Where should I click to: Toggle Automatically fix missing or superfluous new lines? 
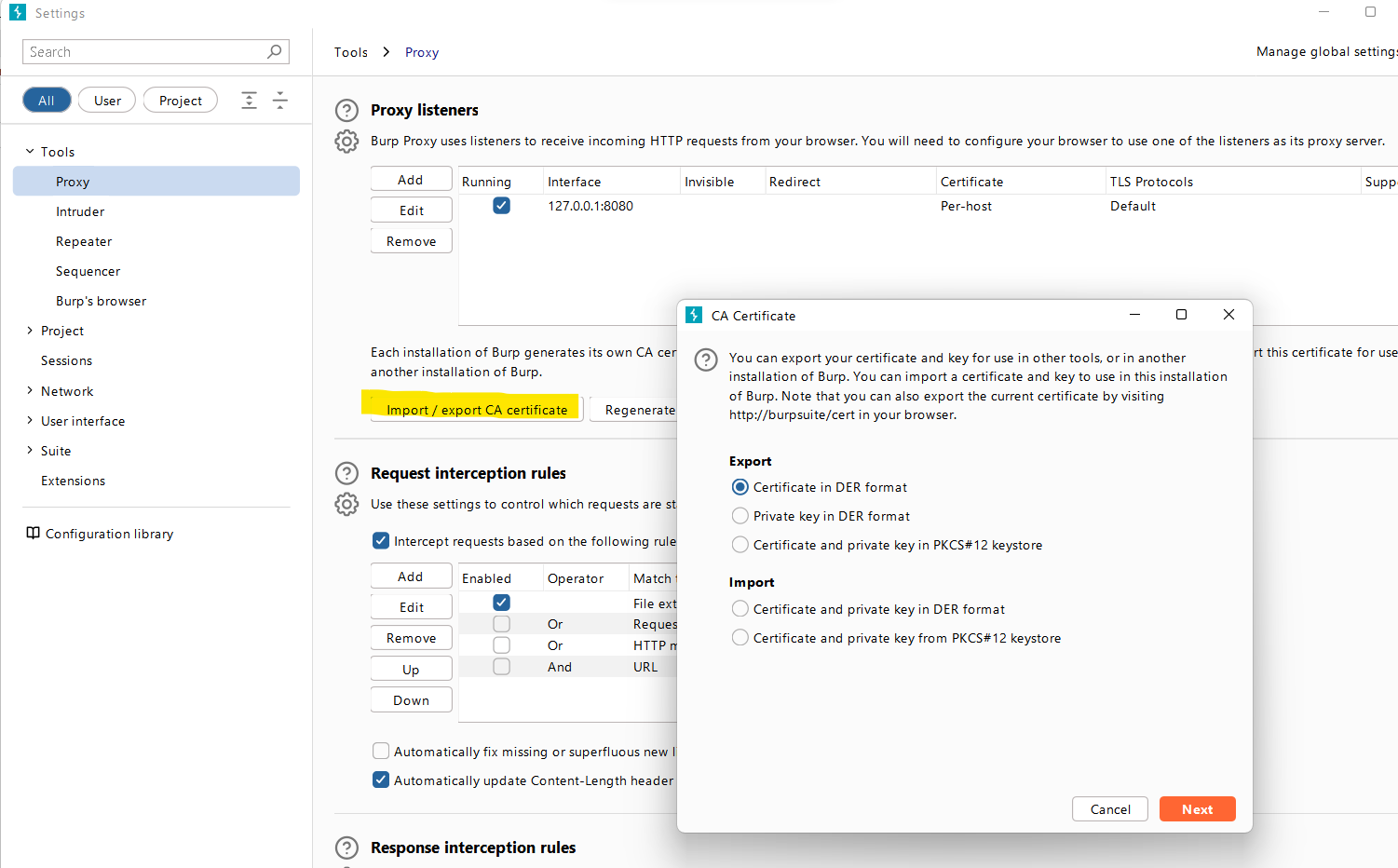[381, 751]
